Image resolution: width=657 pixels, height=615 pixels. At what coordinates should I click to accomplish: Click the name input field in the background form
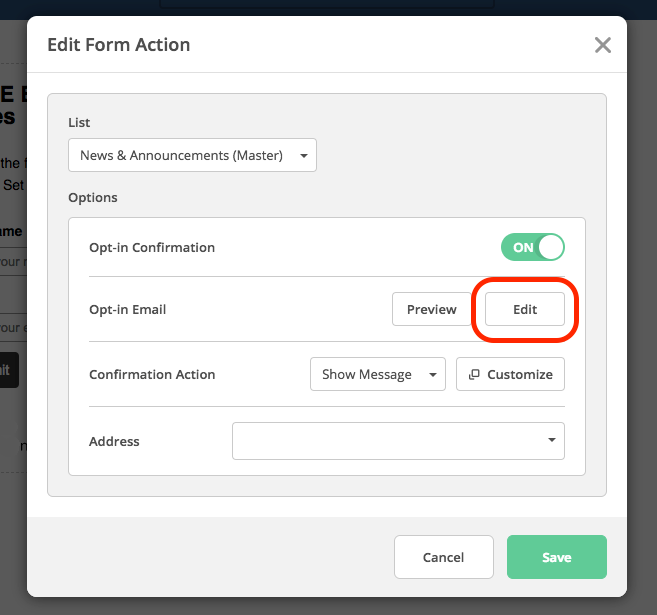pyautogui.click(x=12, y=262)
